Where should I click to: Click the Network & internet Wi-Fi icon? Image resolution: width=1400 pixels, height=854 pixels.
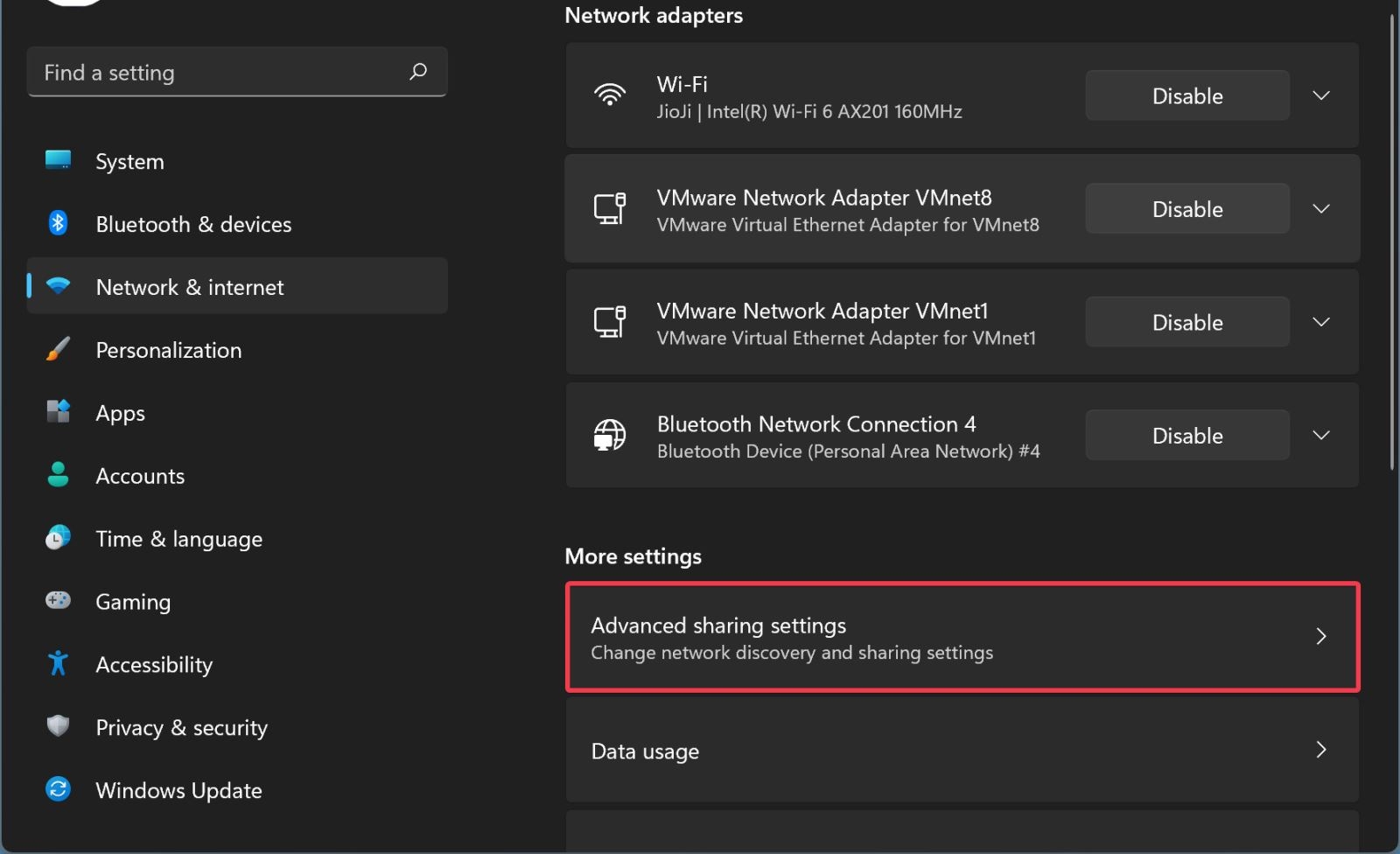point(58,286)
